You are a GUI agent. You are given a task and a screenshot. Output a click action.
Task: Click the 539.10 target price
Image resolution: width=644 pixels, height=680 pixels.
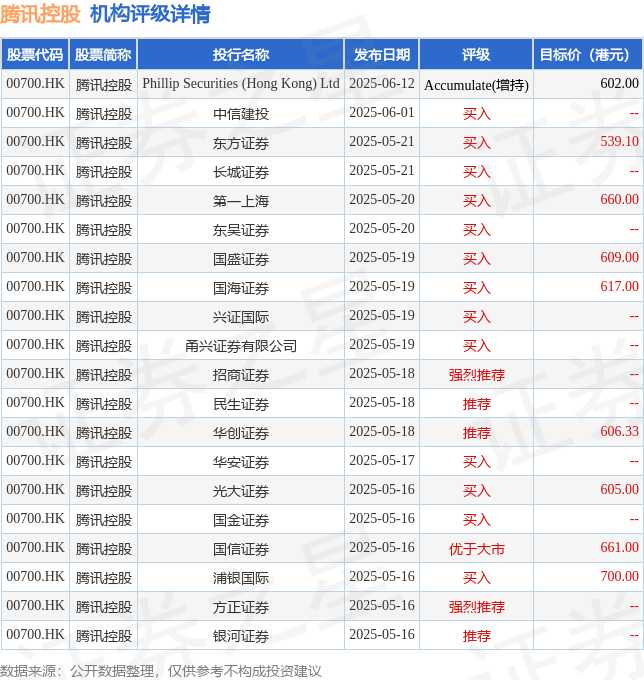(619, 141)
